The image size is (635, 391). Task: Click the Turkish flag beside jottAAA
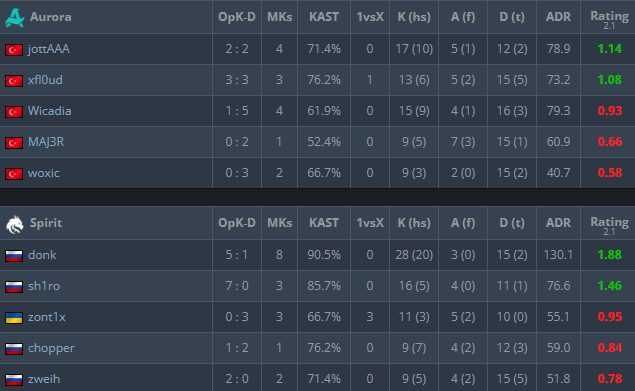(14, 50)
